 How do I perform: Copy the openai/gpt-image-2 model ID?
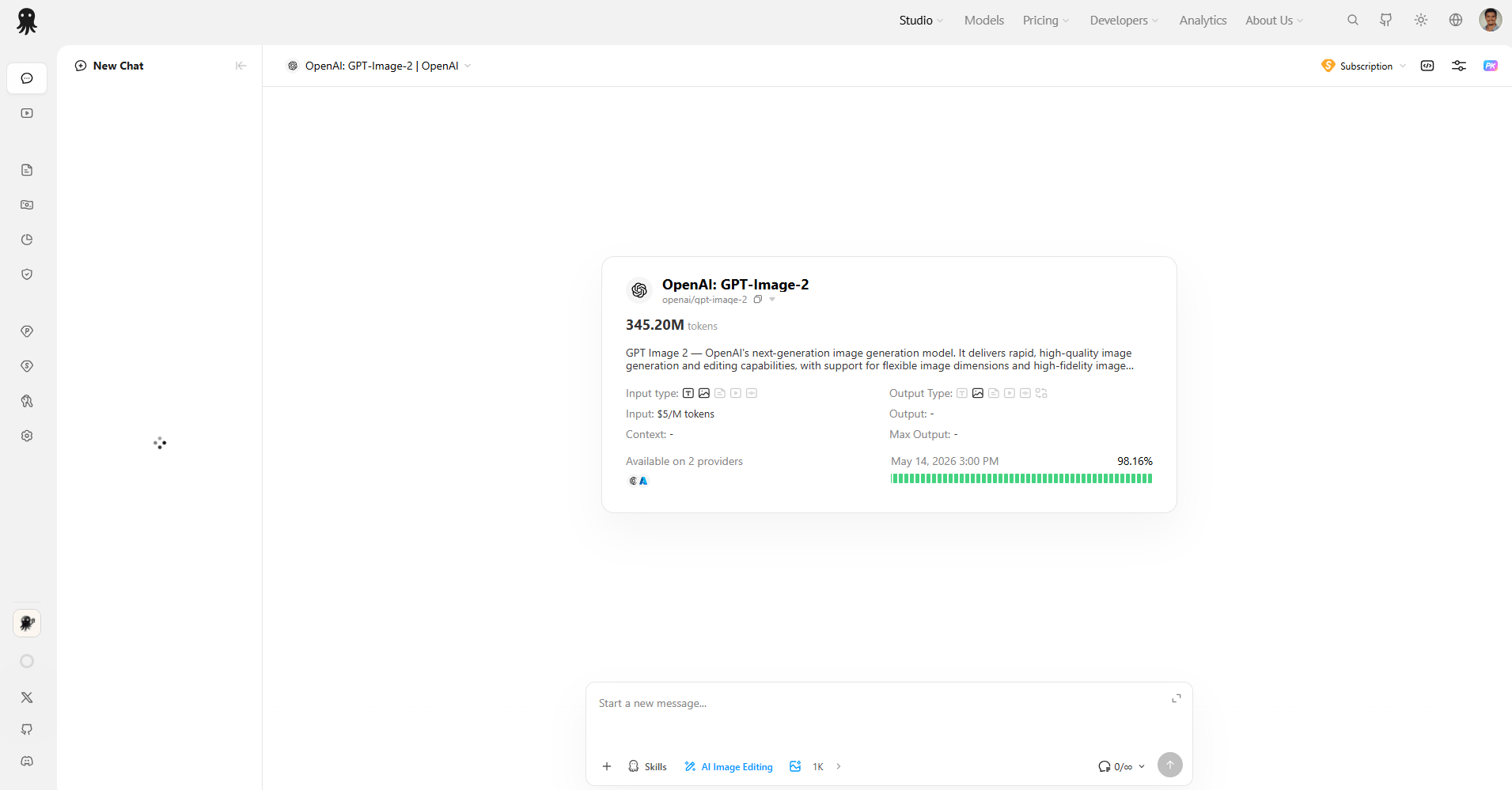click(x=758, y=300)
